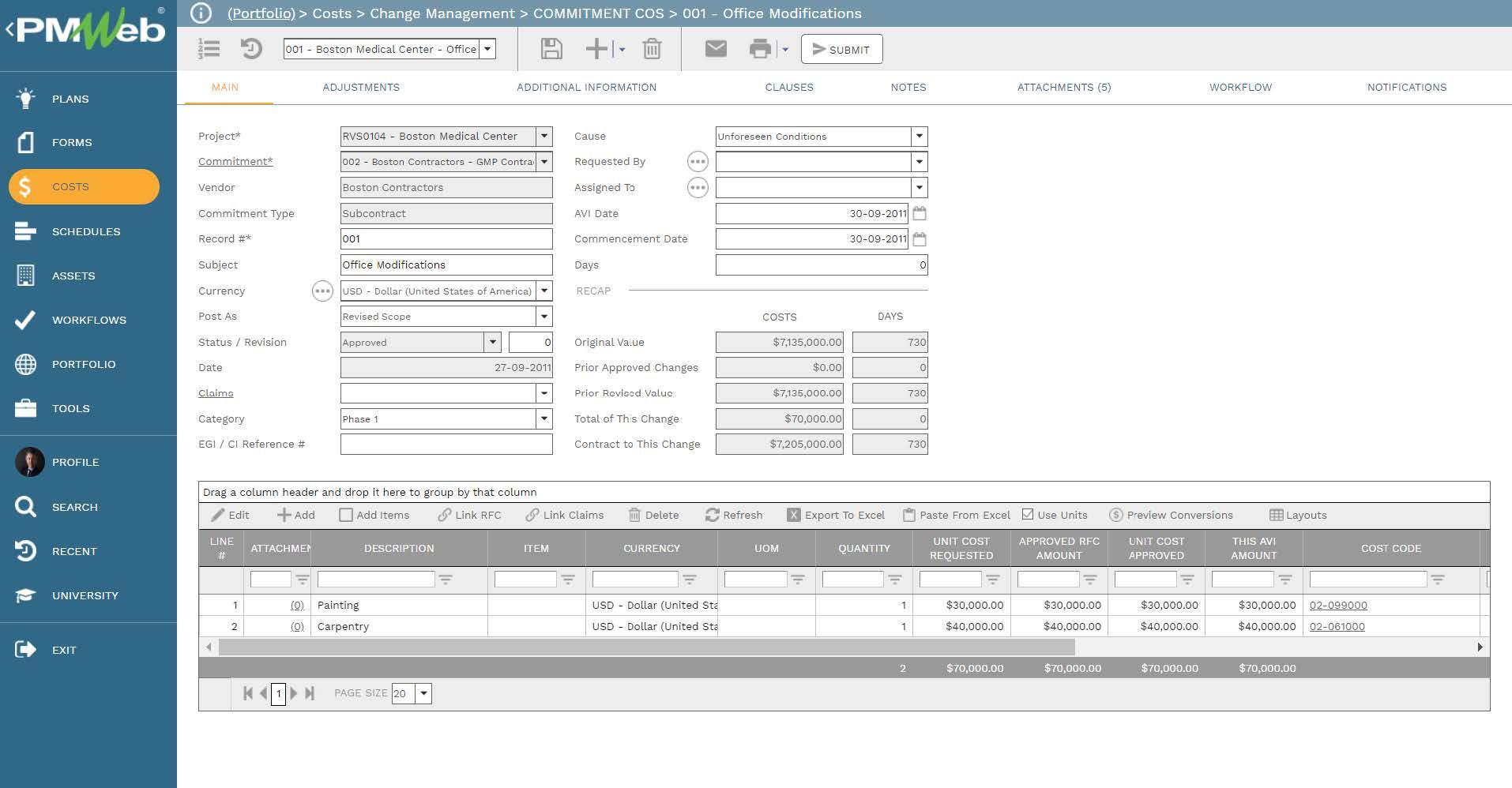Click ellipsis button beside Requested By
1512x788 pixels.
click(698, 162)
